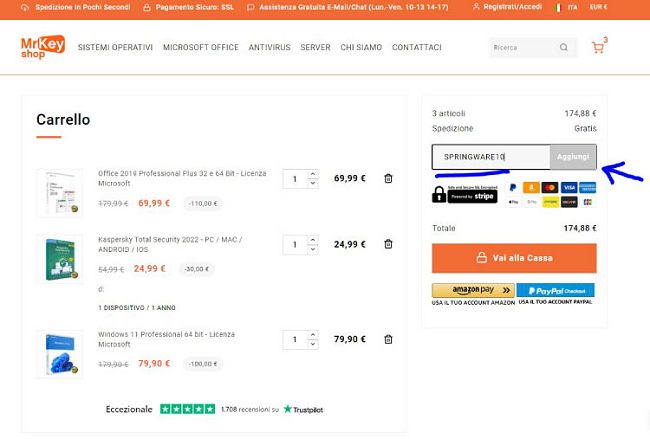Open the Kaspersky product thumbnail

pos(60,259)
